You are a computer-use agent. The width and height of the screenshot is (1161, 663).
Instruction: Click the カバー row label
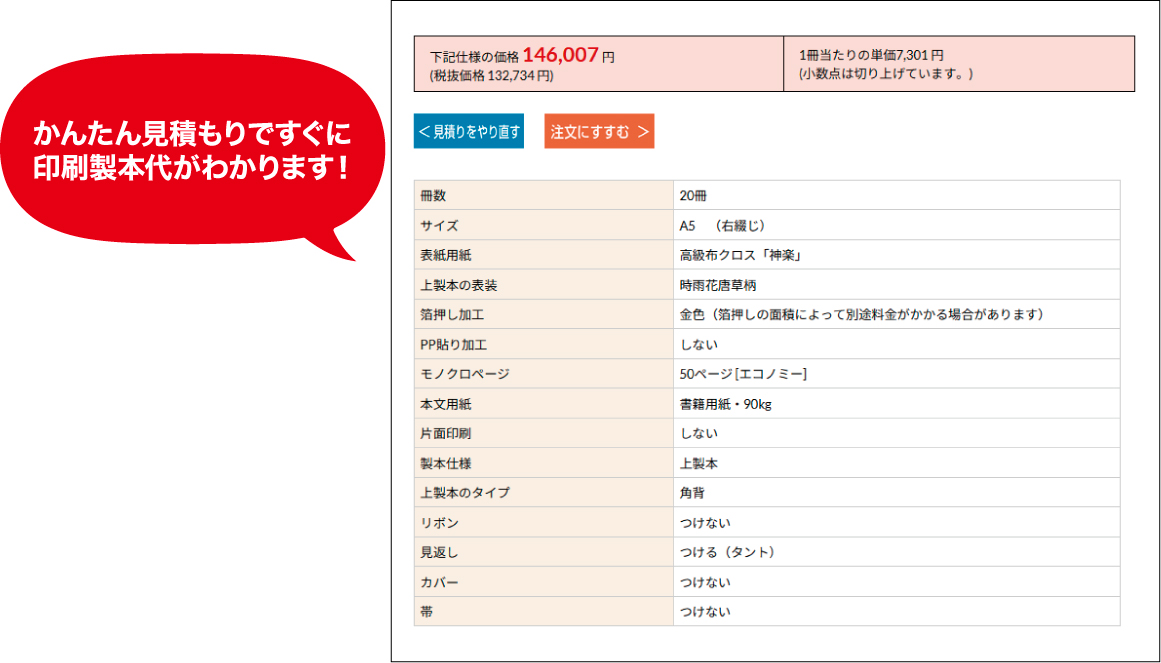tap(439, 582)
